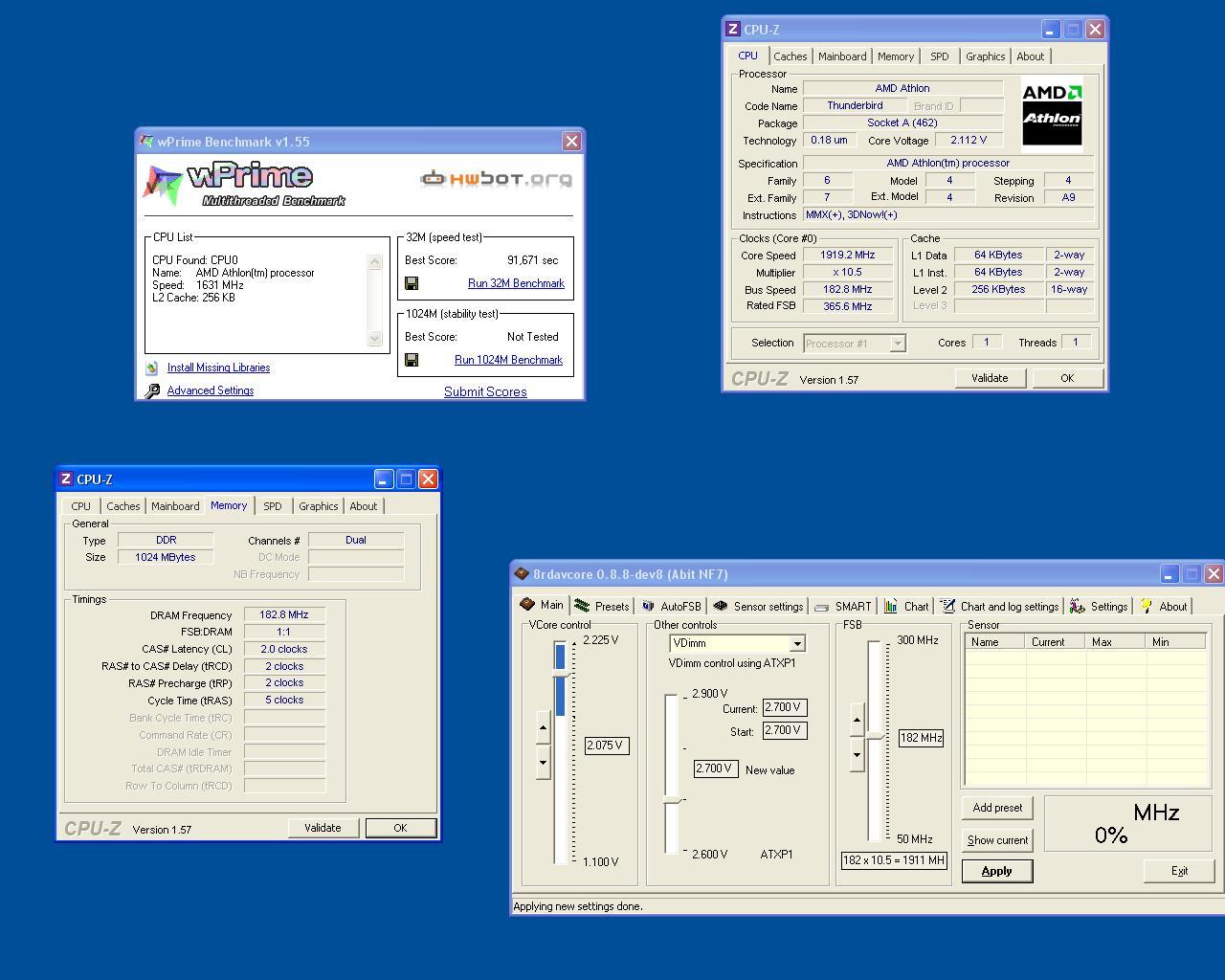Click the FSB 182 MHz value field
The height and width of the screenshot is (980, 1225).
click(921, 738)
